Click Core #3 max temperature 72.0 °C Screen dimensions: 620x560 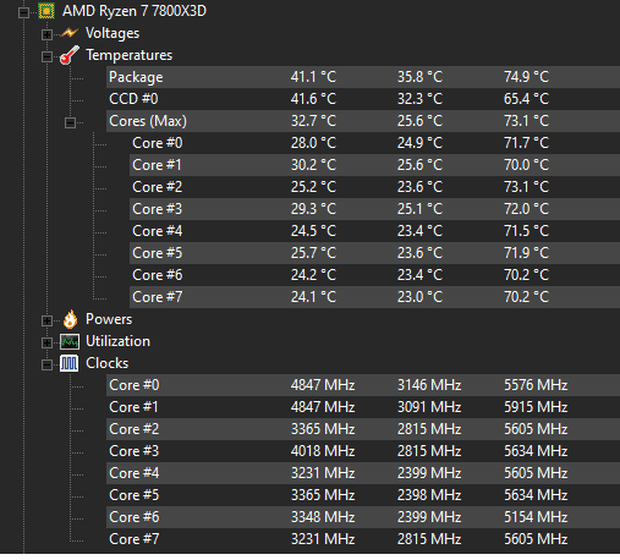[x=527, y=209]
